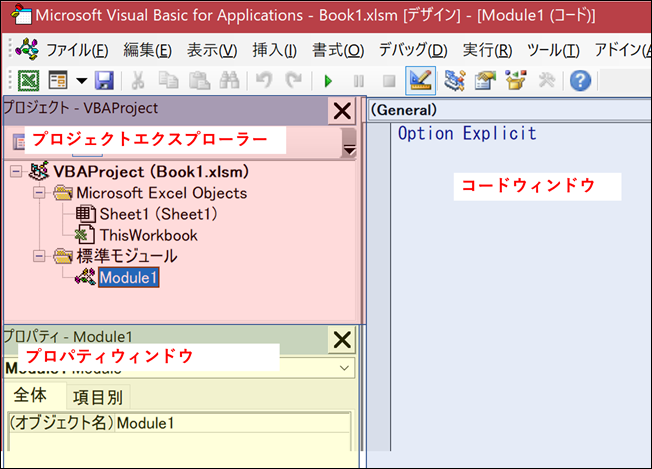Open the Properties Window toolbar icon
The width and height of the screenshot is (652, 469).
(x=485, y=80)
